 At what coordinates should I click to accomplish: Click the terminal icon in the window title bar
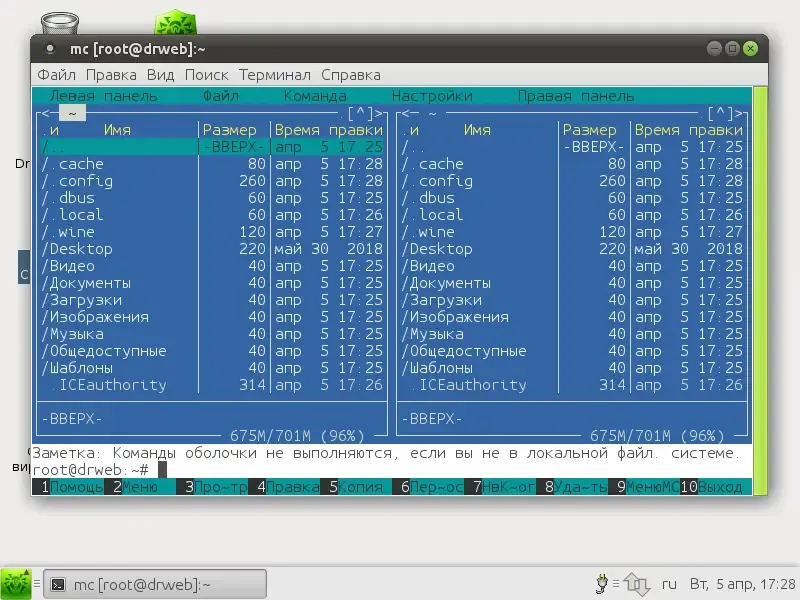tap(50, 47)
